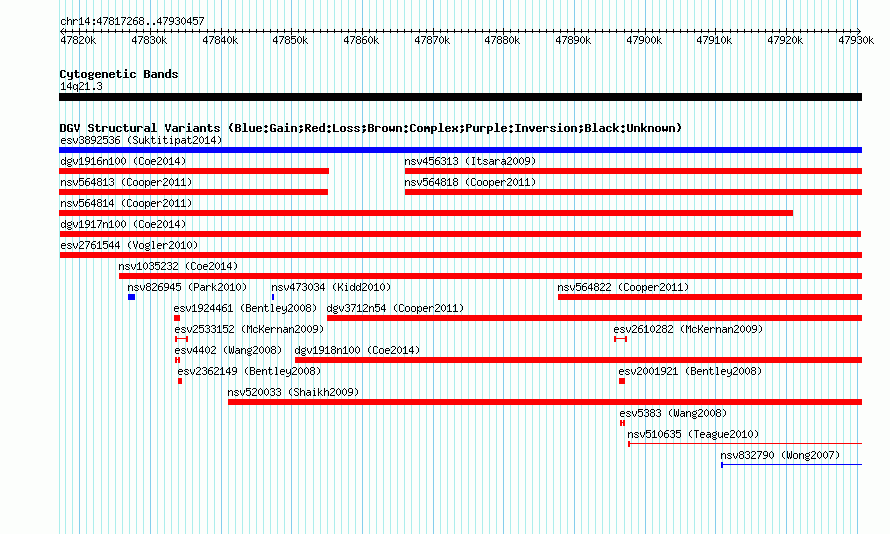The image size is (890, 534).
Task: Select esv2761544 (Vogler2010) label
Action: [x=129, y=245]
